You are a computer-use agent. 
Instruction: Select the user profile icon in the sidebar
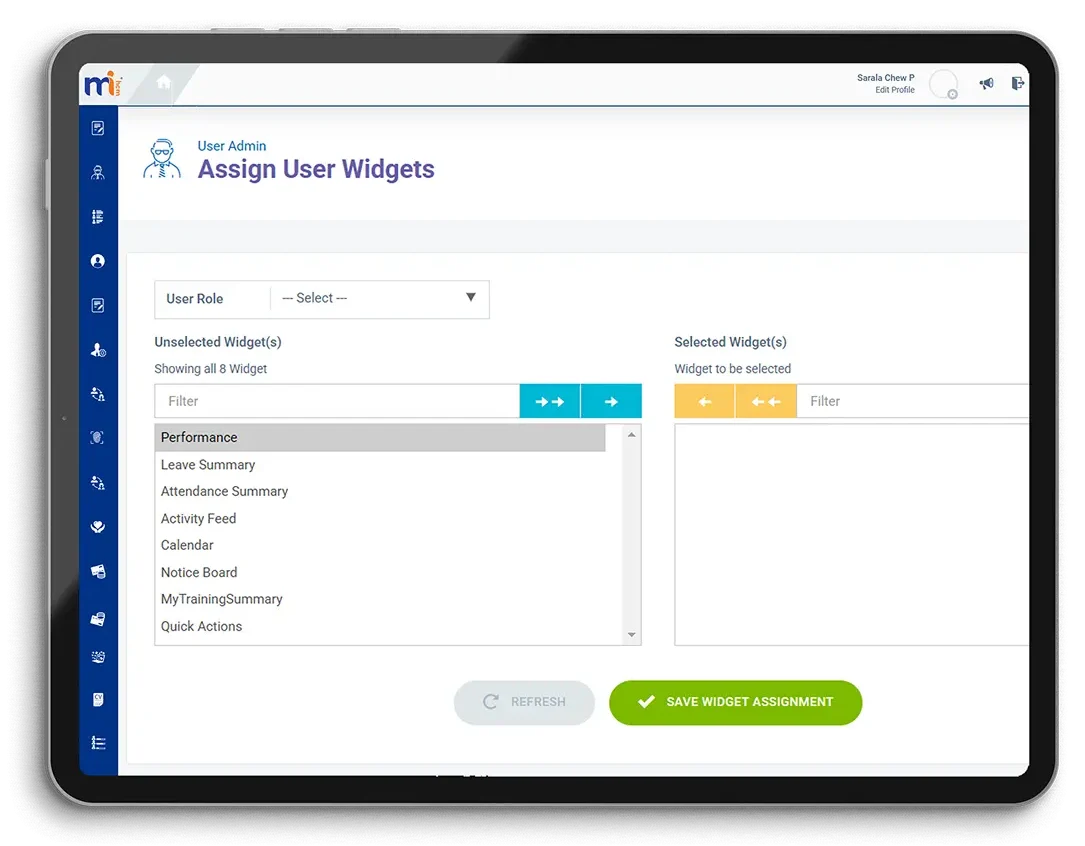pos(97,260)
